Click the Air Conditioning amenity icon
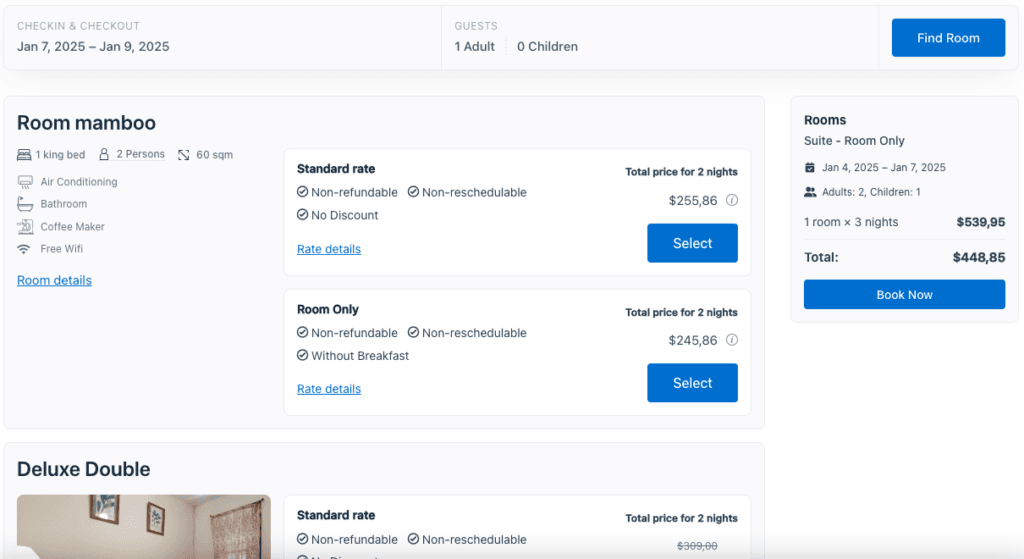The width and height of the screenshot is (1024, 559). point(25,182)
